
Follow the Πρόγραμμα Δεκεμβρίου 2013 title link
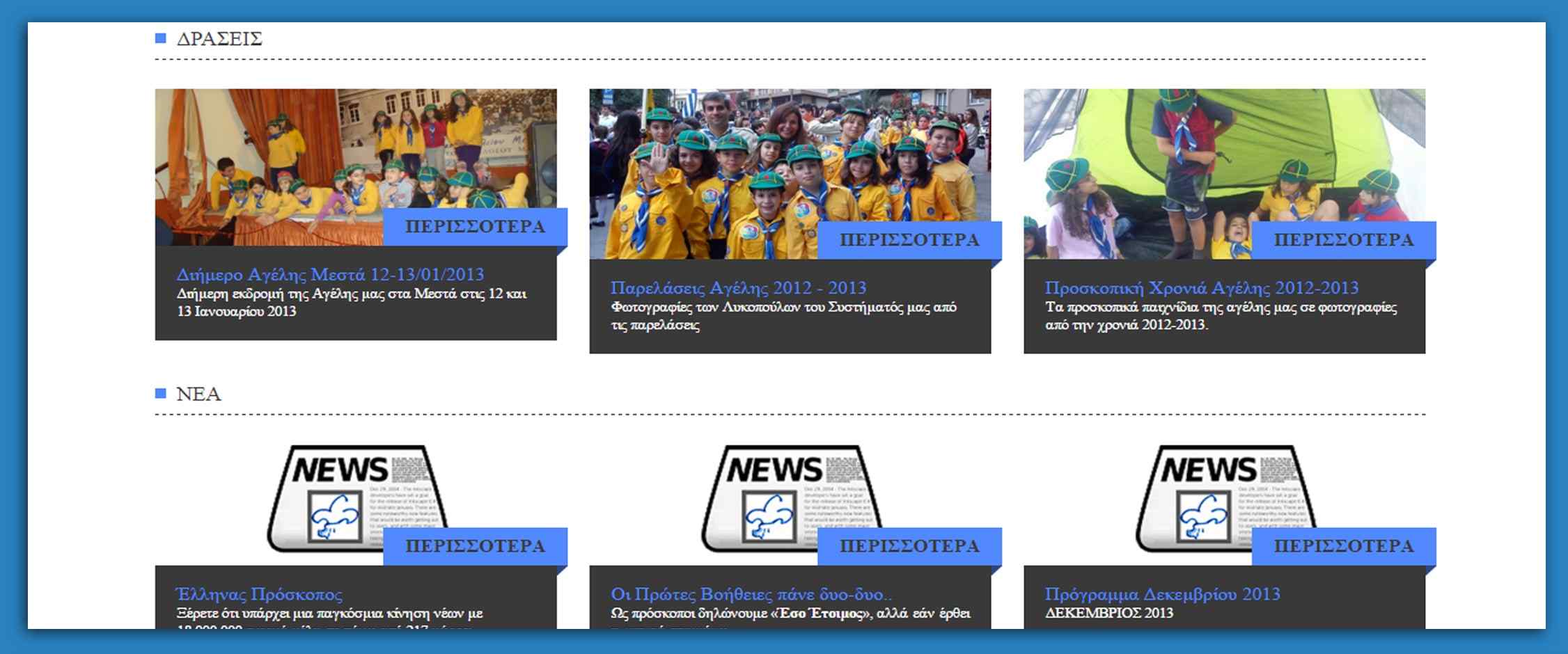[1162, 594]
